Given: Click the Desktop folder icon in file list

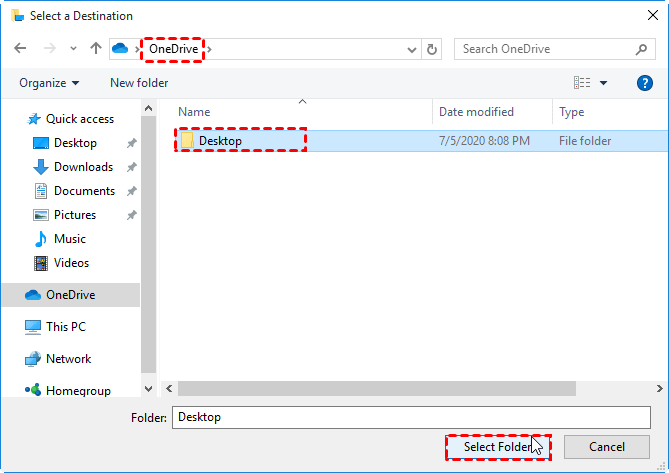Looking at the screenshot, I should tap(187, 141).
